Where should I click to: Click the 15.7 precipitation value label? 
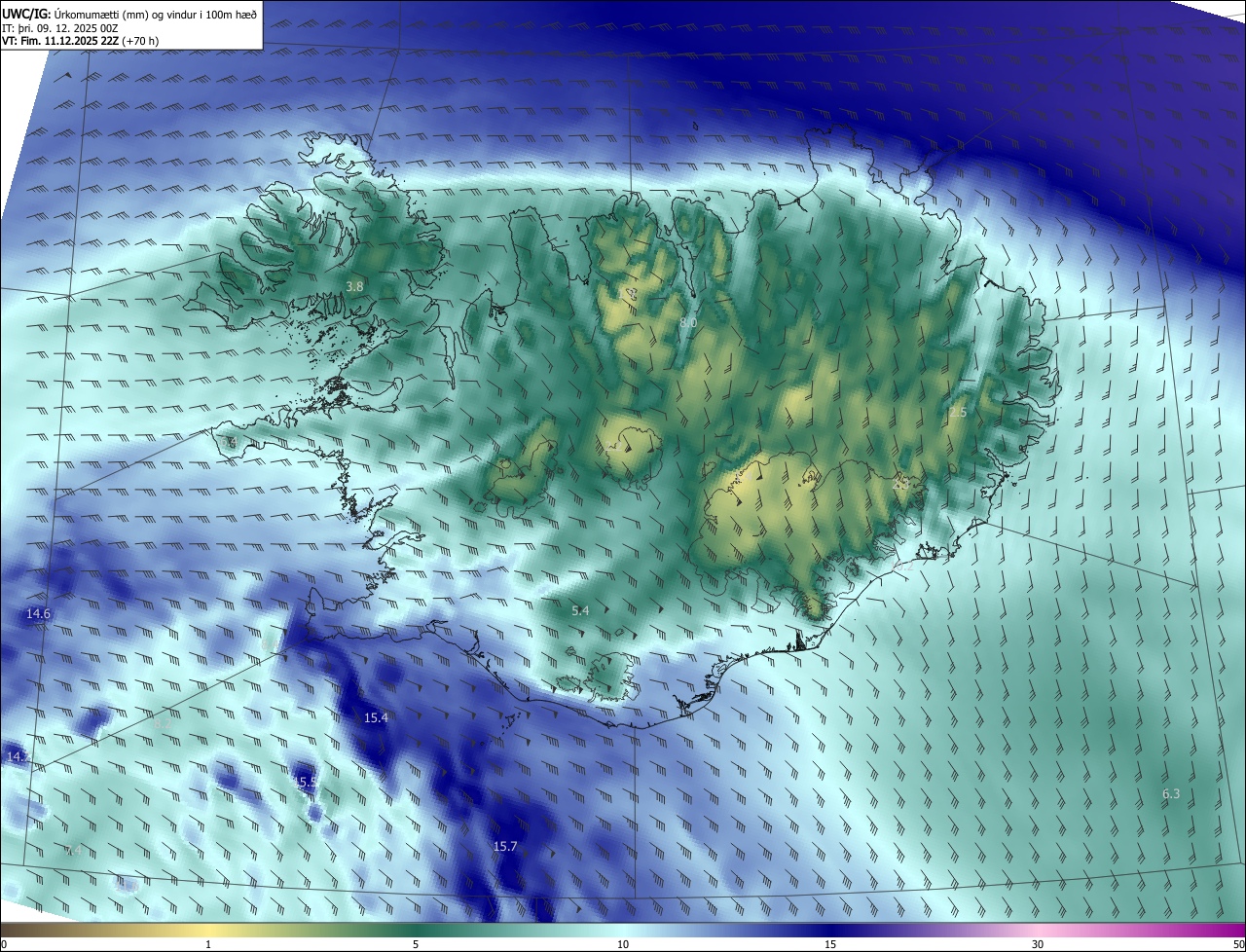[505, 847]
